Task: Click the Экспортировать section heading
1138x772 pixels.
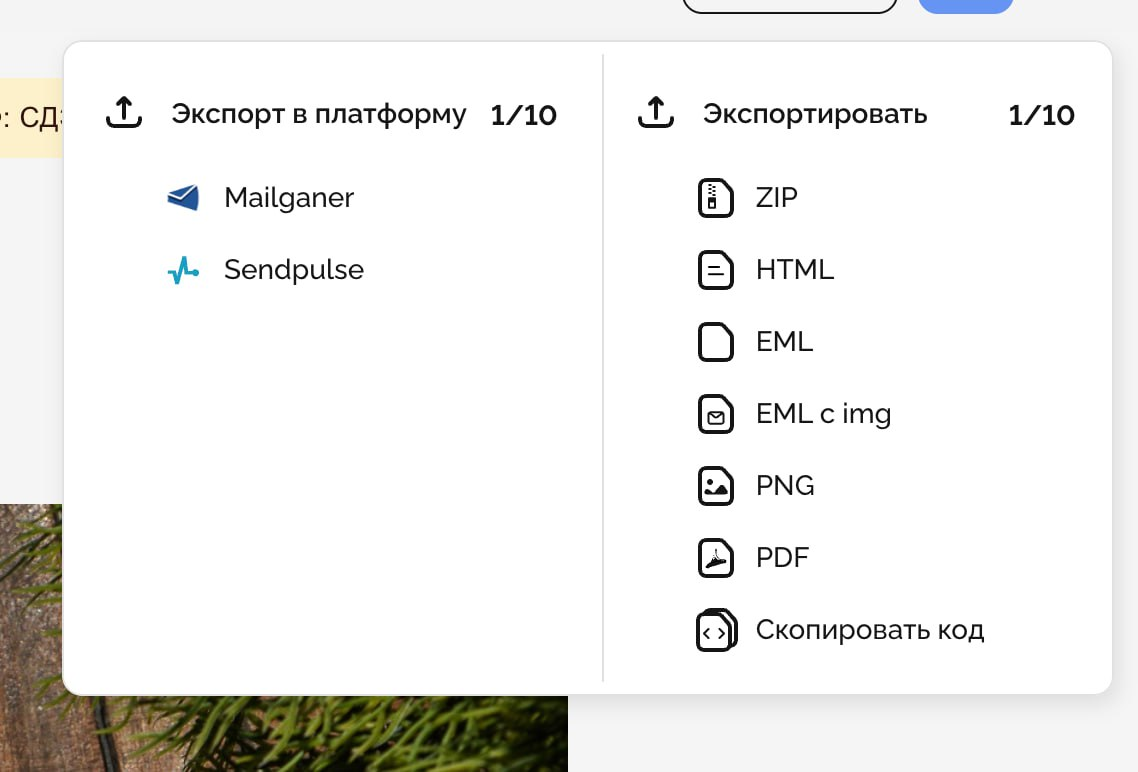Action: click(815, 115)
